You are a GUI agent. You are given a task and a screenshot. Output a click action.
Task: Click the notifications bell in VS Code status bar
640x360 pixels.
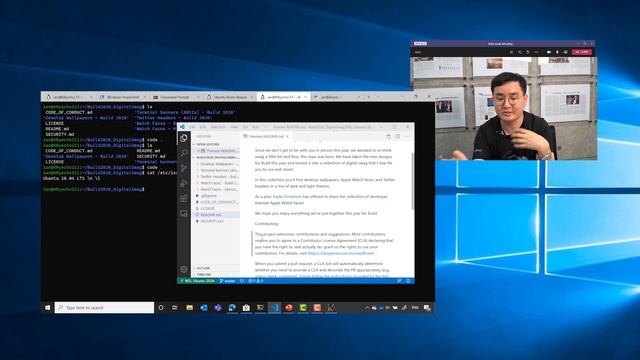(408, 281)
